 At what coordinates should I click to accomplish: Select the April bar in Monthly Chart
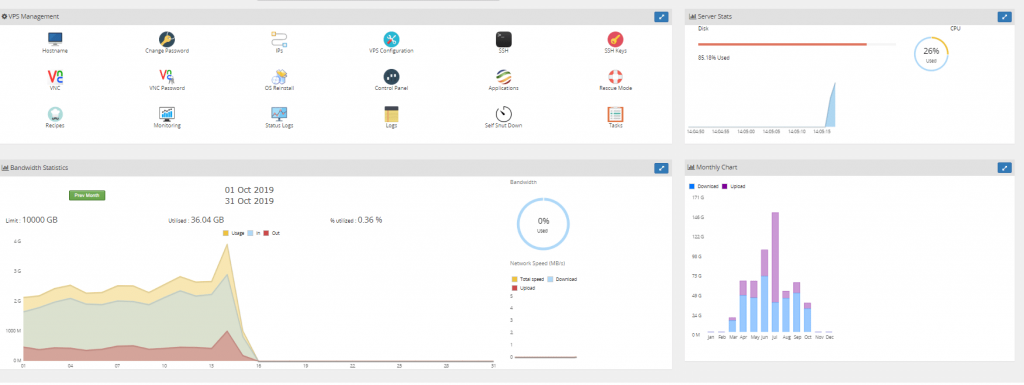click(743, 307)
